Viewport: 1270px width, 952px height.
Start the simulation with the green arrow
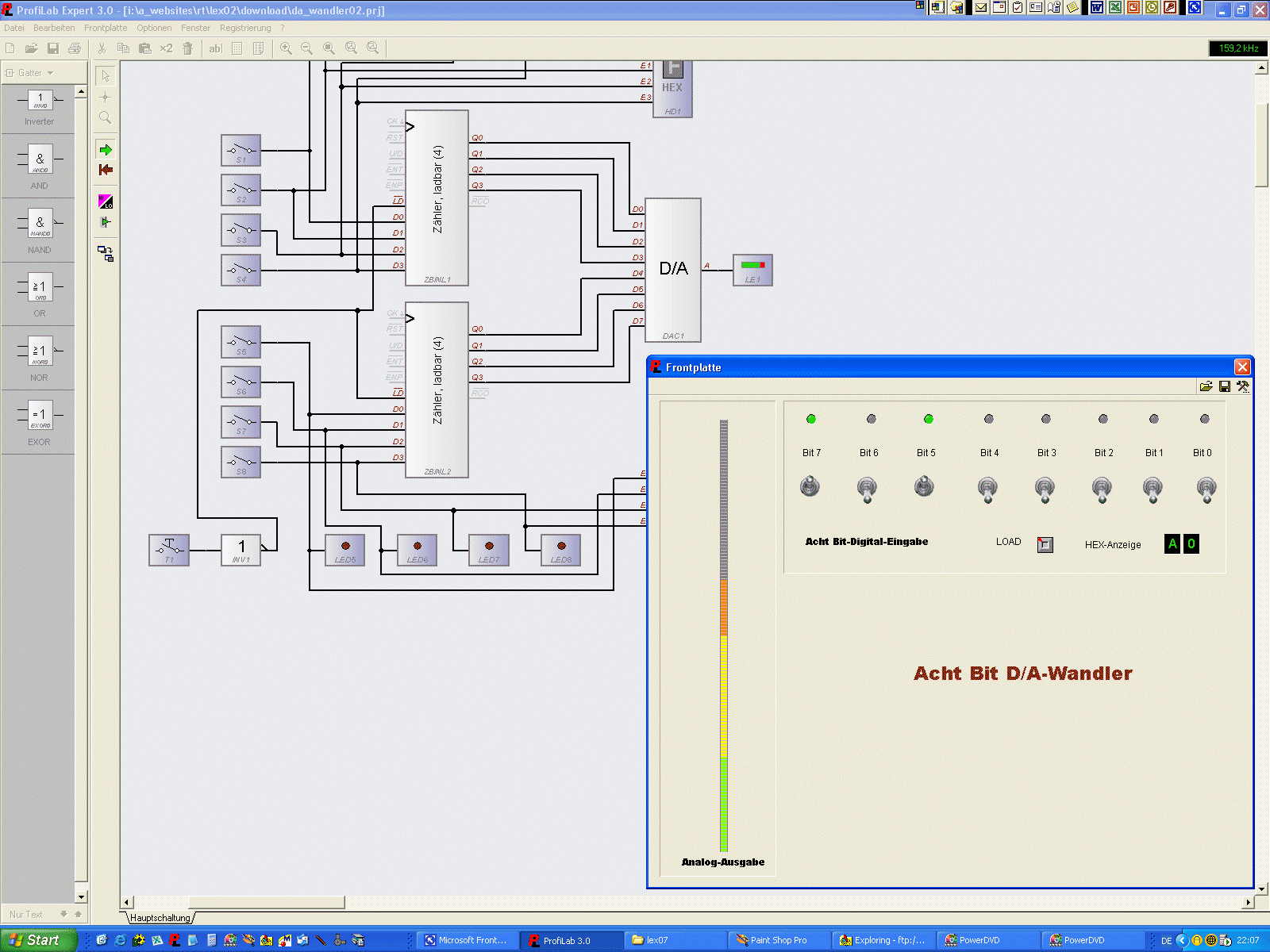coord(106,150)
